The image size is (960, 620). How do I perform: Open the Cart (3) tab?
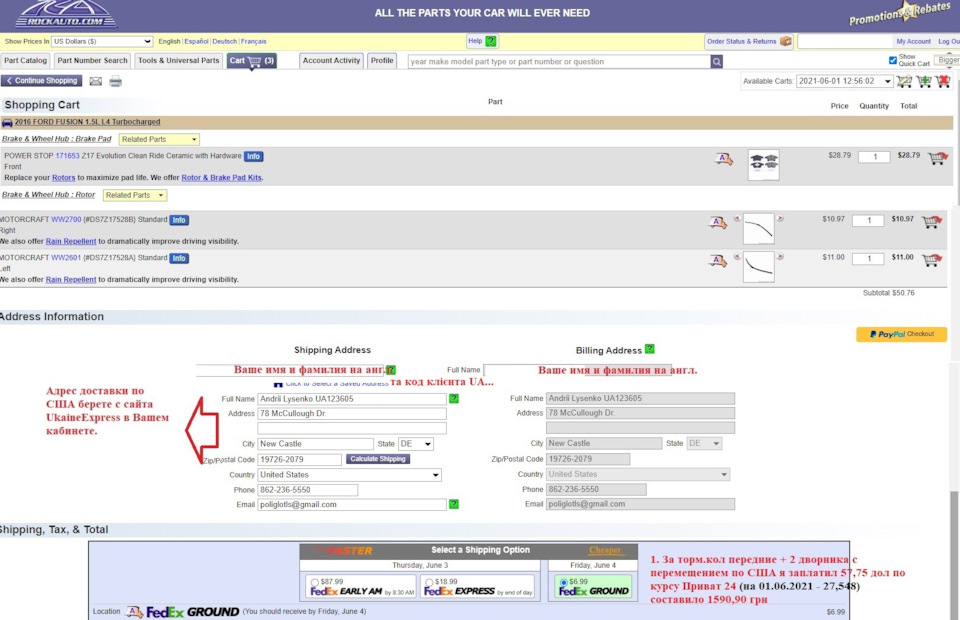(x=252, y=61)
